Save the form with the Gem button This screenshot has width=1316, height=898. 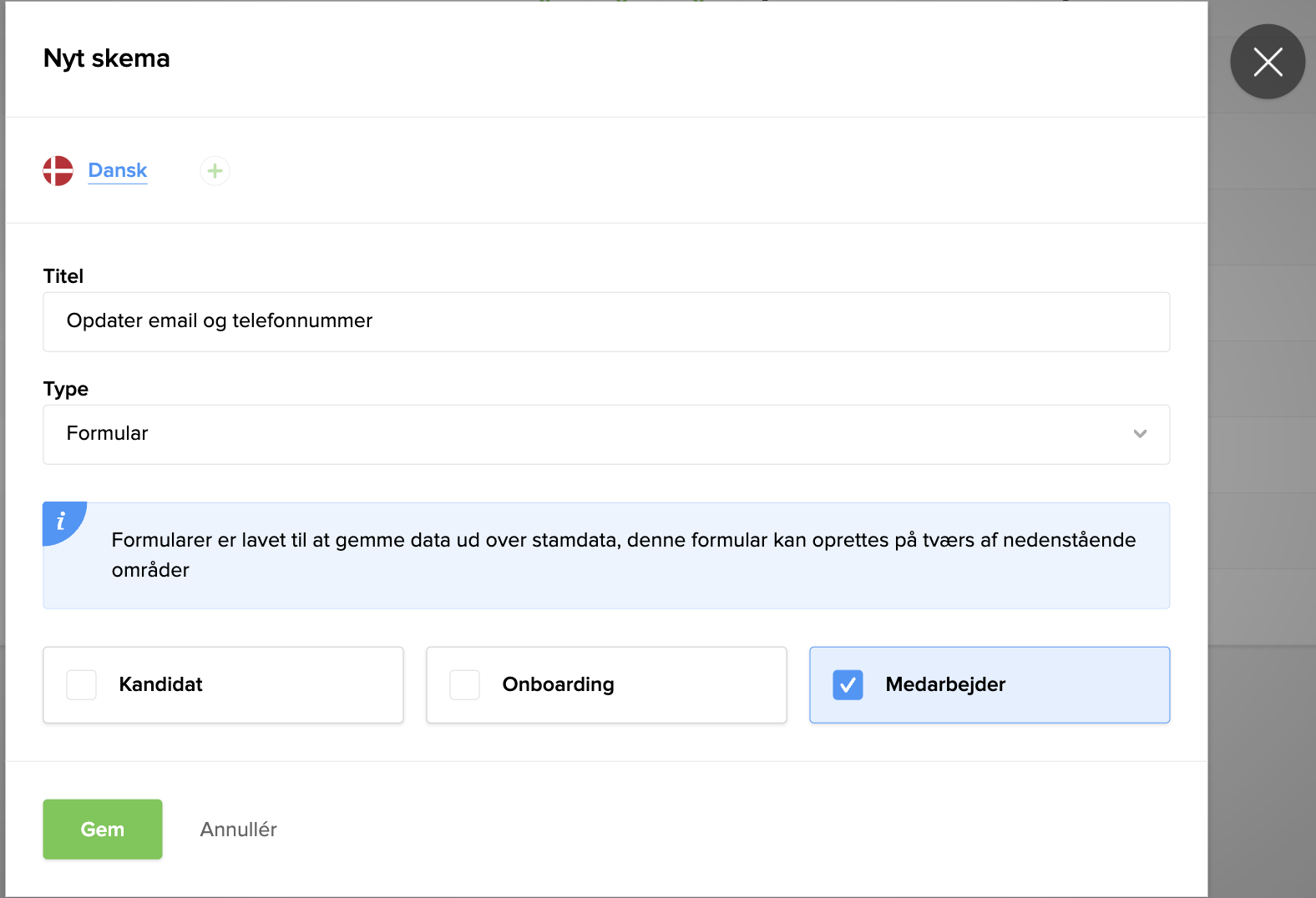(x=103, y=830)
